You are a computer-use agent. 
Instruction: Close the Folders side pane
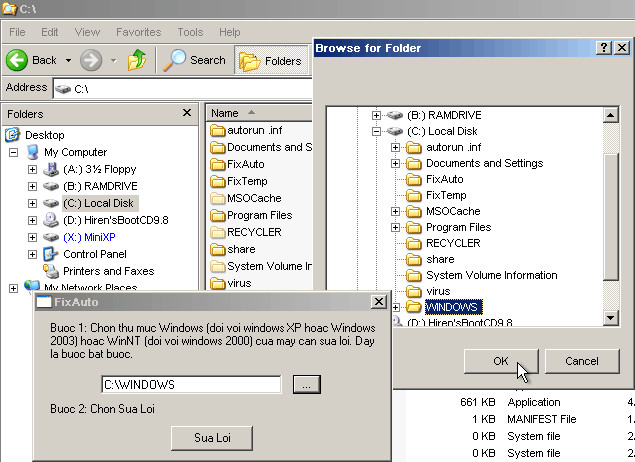187,113
